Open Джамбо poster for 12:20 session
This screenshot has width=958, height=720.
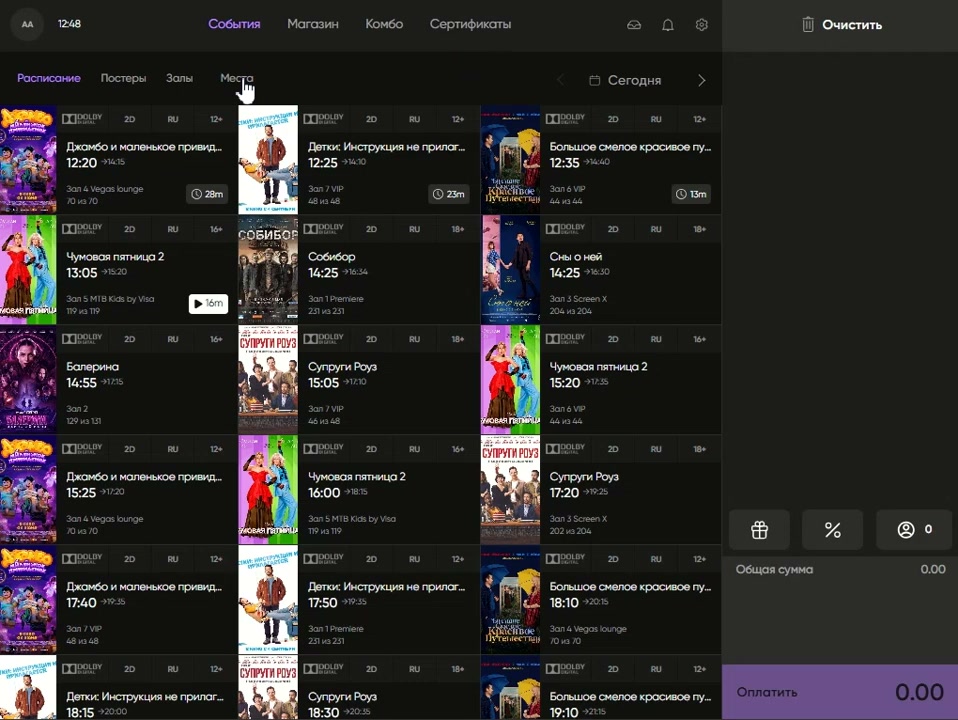click(x=28, y=160)
